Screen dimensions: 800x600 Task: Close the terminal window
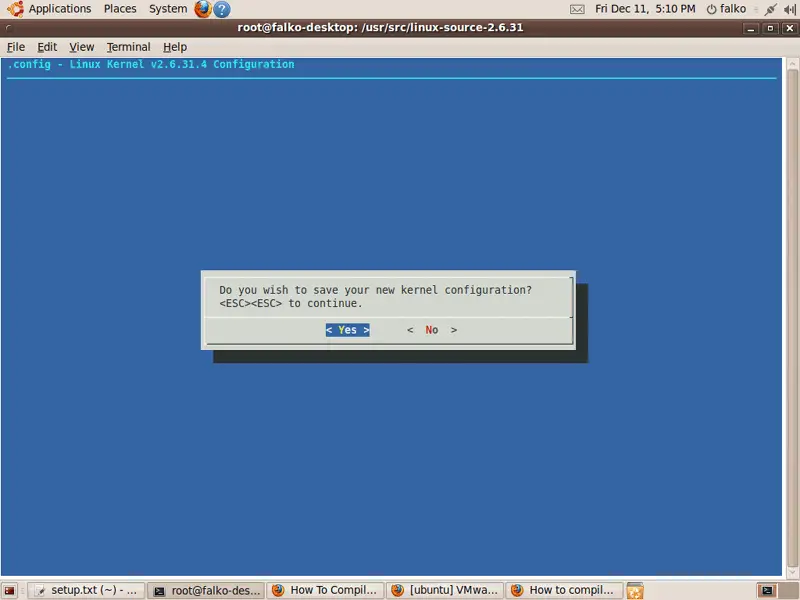[x=790, y=29]
